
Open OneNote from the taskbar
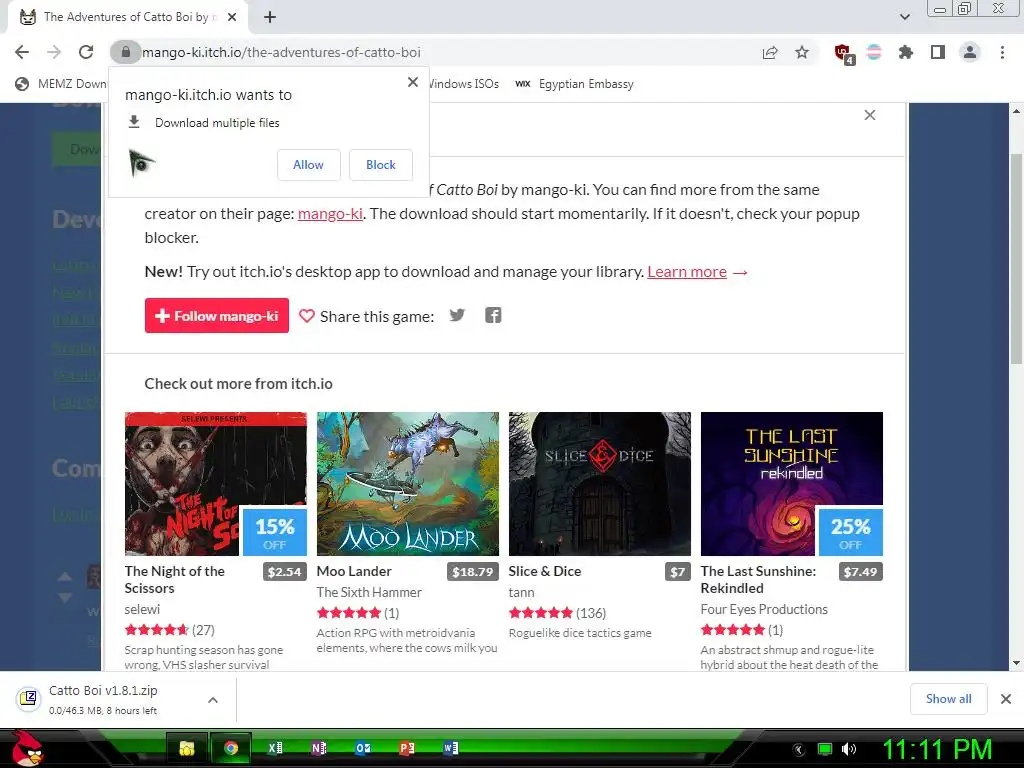pyautogui.click(x=319, y=748)
